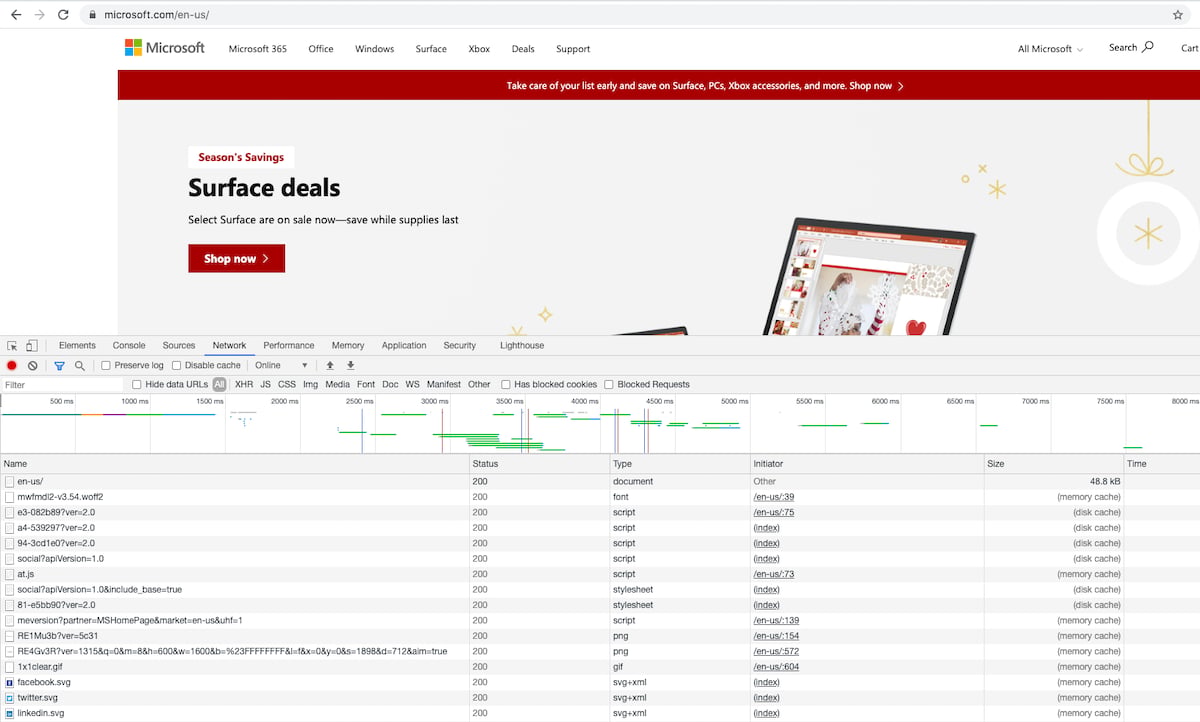Clear the network log
Image resolution: width=1200 pixels, height=722 pixels.
pos(33,366)
